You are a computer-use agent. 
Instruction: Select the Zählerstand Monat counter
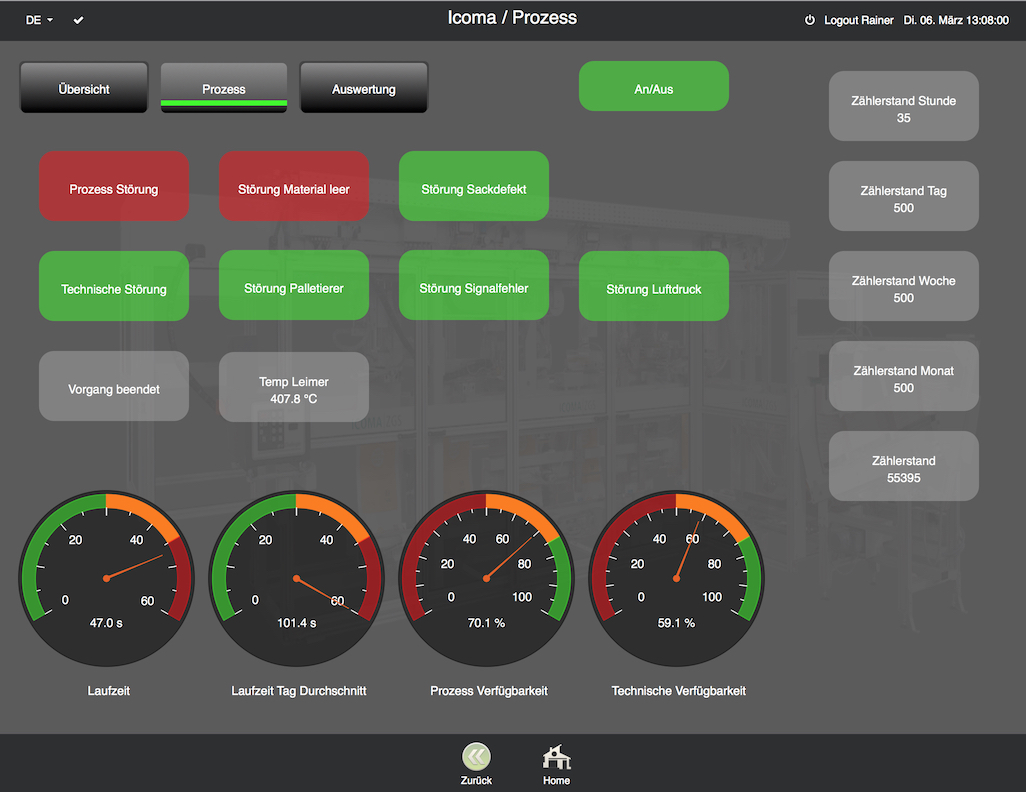point(903,376)
